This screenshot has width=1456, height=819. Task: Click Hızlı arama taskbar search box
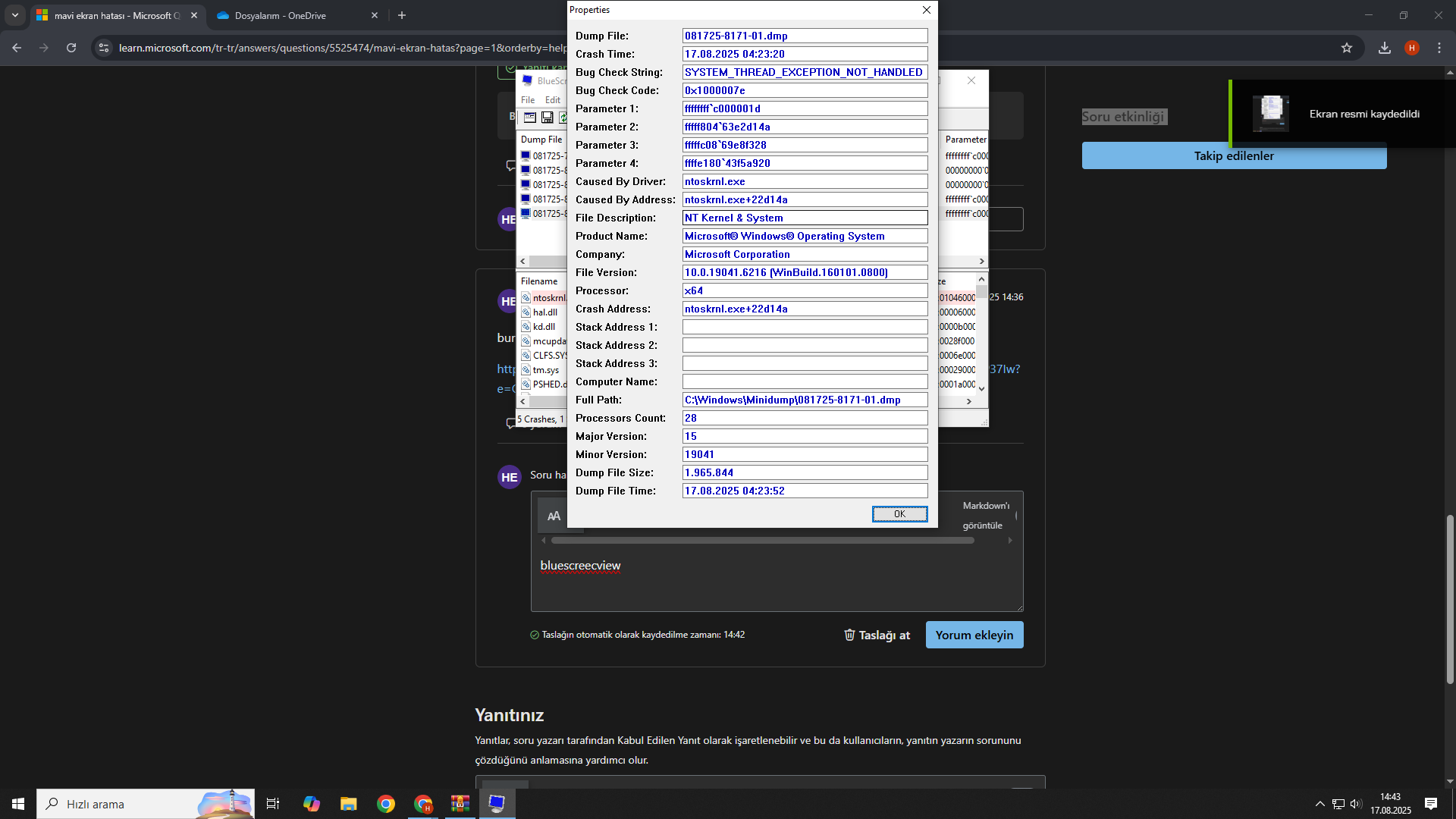click(x=146, y=804)
